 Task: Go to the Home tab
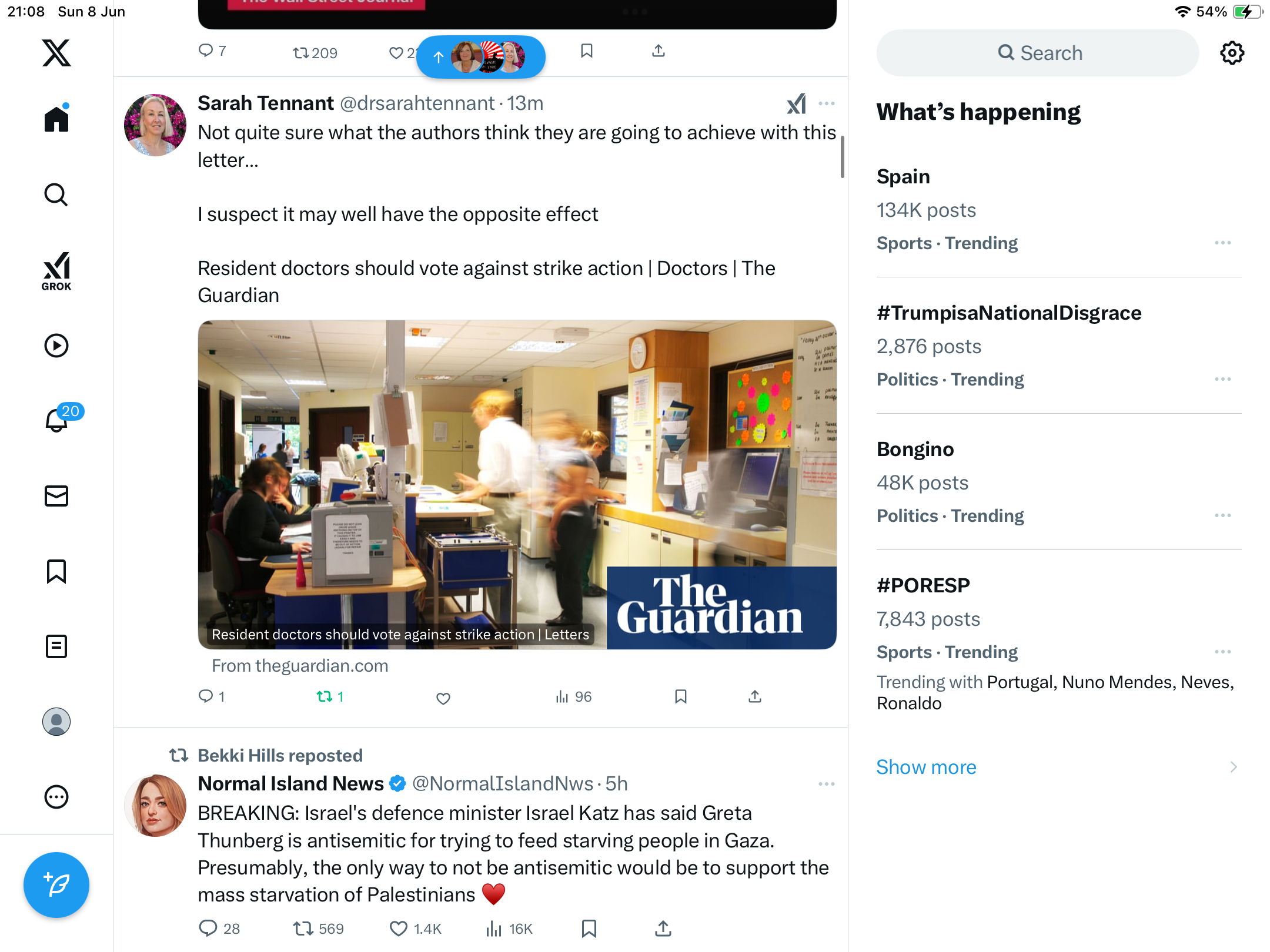coord(56,118)
